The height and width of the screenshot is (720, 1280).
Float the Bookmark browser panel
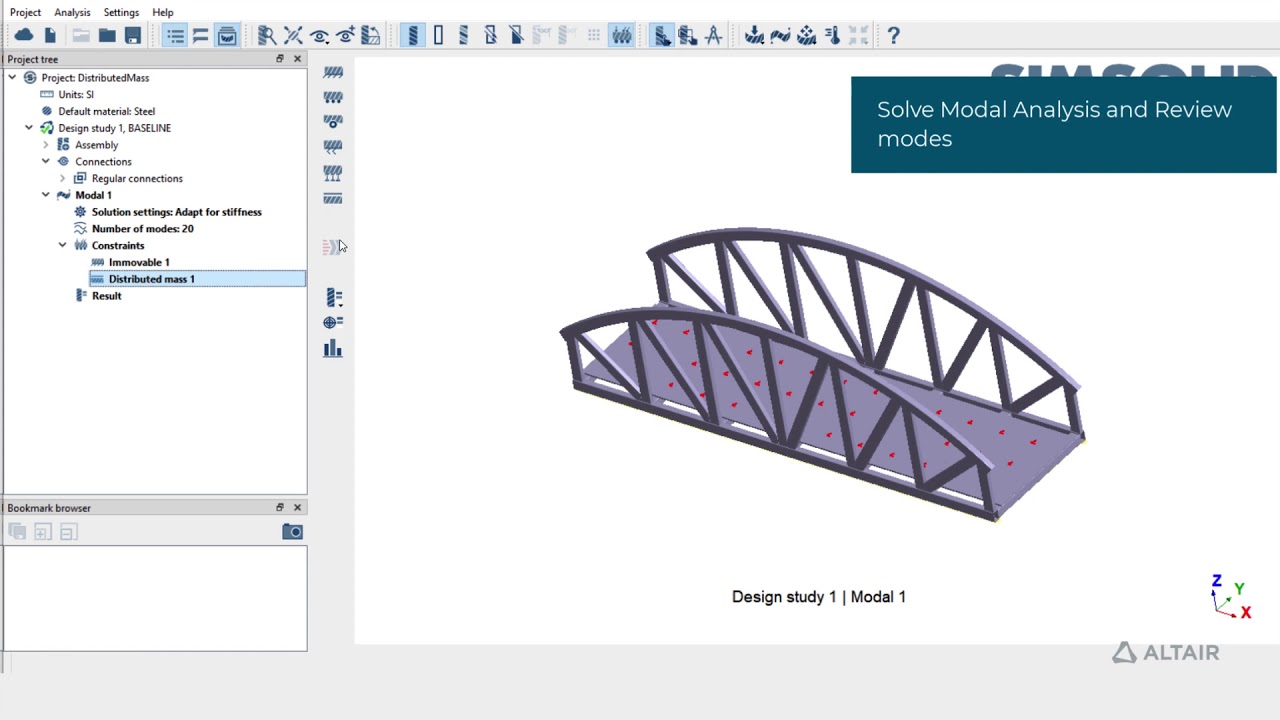point(280,508)
